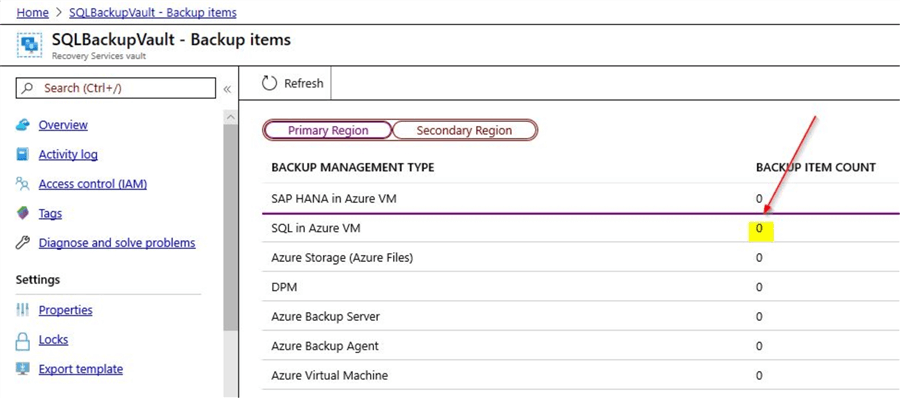
Task: Open the Activity log page
Action: pos(68,155)
